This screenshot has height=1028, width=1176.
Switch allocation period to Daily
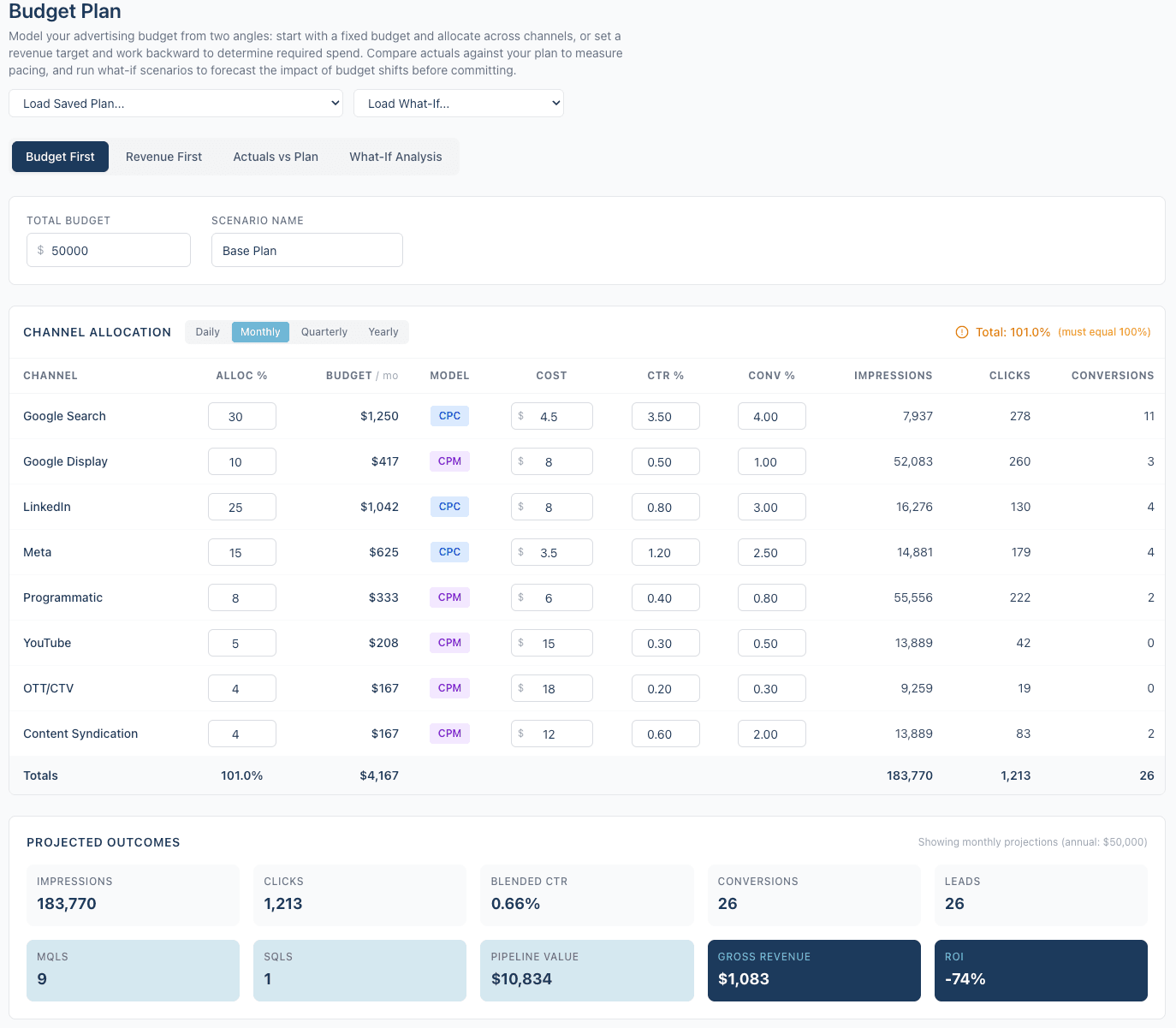pos(207,332)
